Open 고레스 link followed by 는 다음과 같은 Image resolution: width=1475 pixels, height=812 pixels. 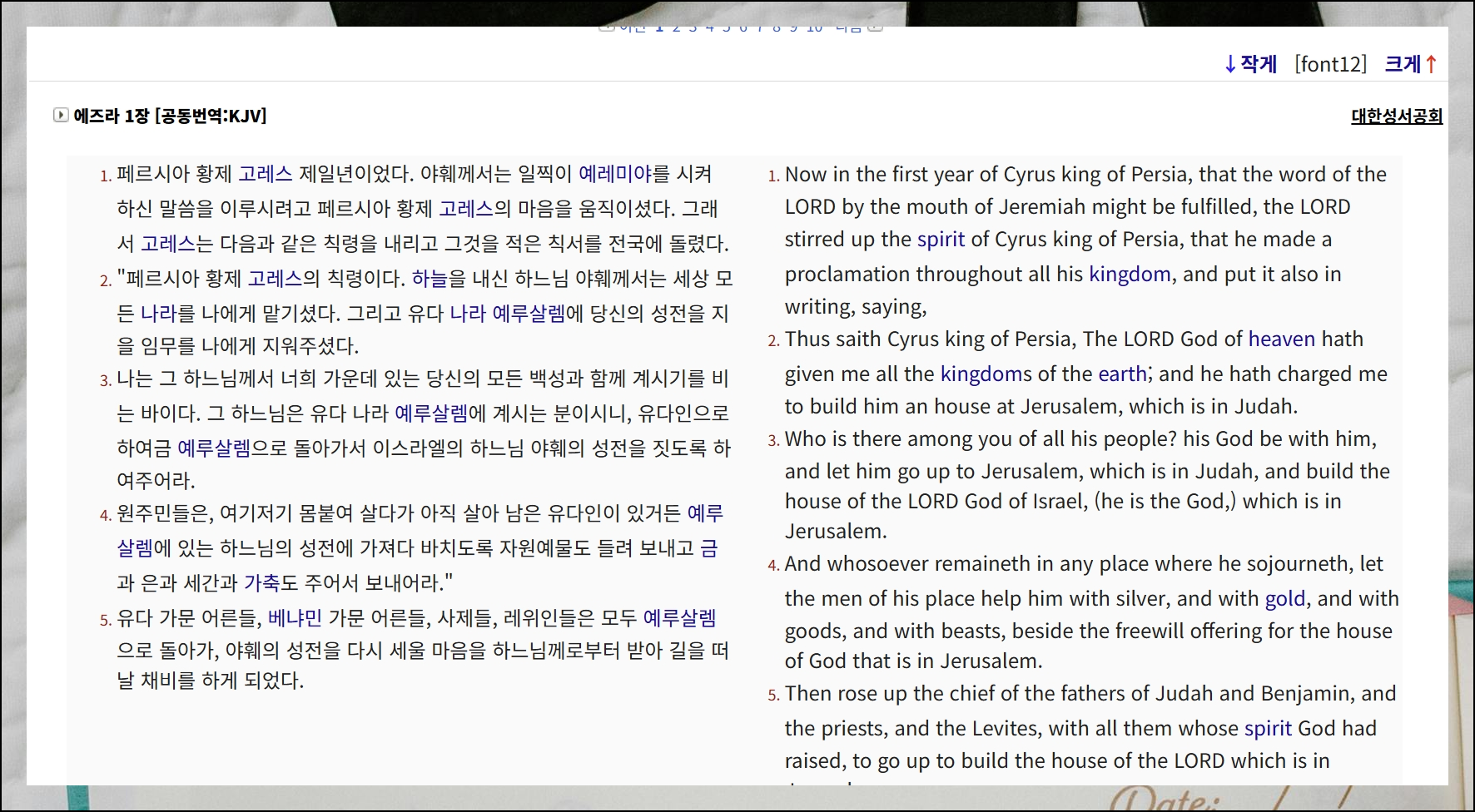168,244
